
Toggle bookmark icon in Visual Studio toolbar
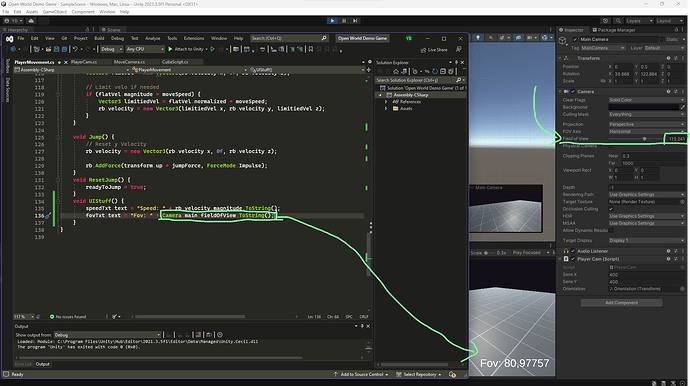pyautogui.click(x=311, y=49)
